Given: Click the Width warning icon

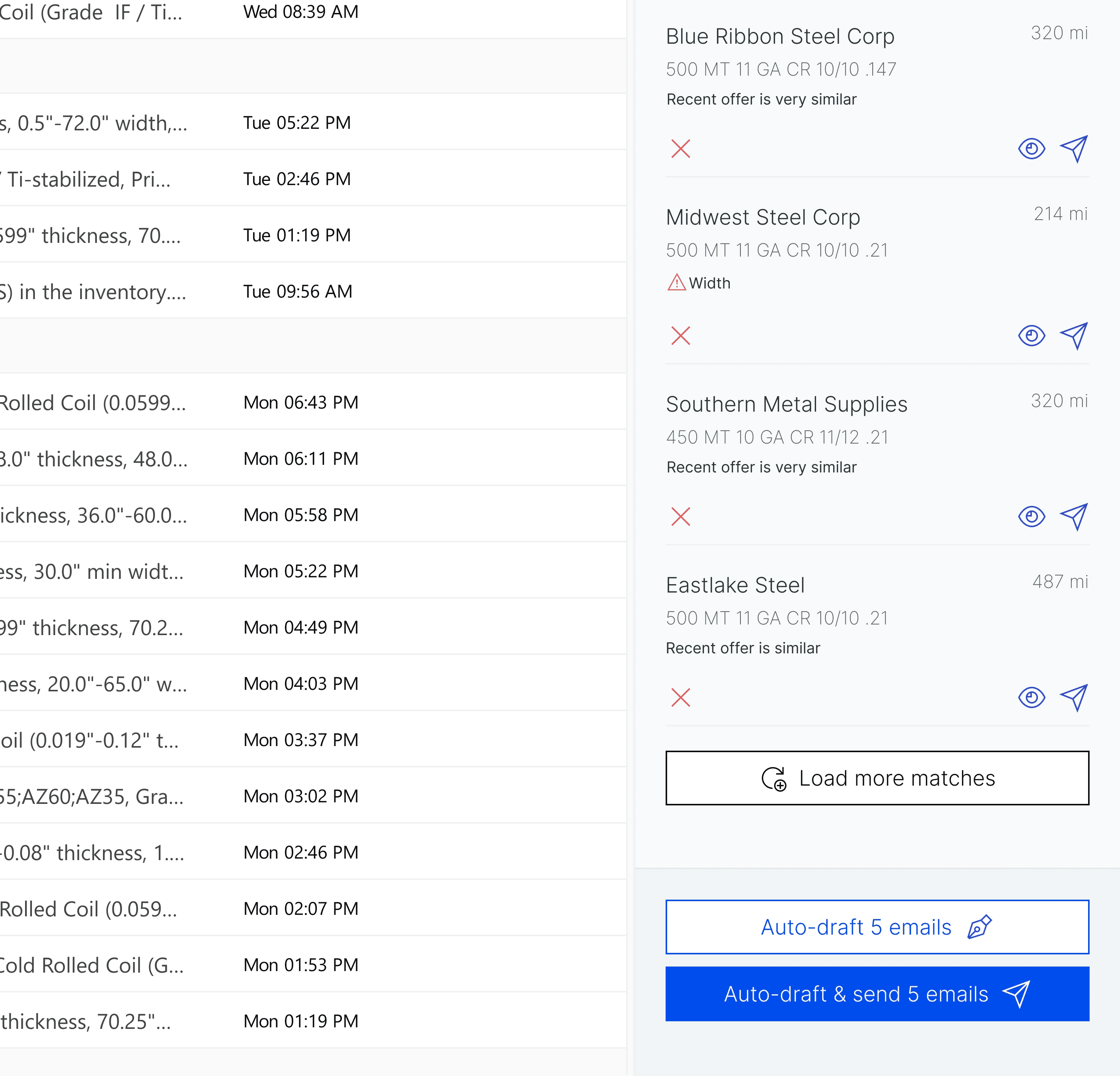Looking at the screenshot, I should (677, 282).
